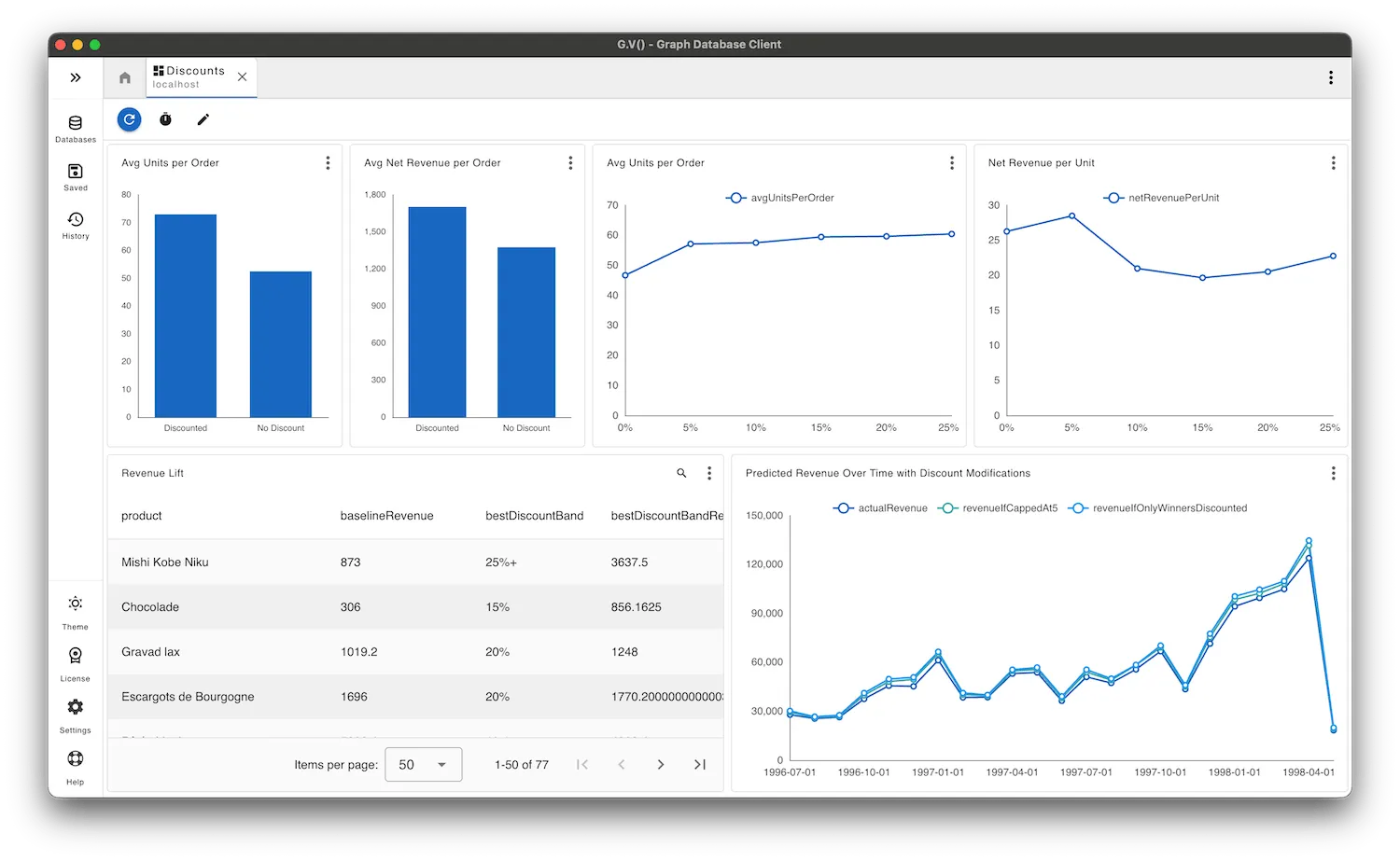1400x861 pixels.
Task: Open menu for Avg Net Revenue per Order chart
Action: (570, 163)
